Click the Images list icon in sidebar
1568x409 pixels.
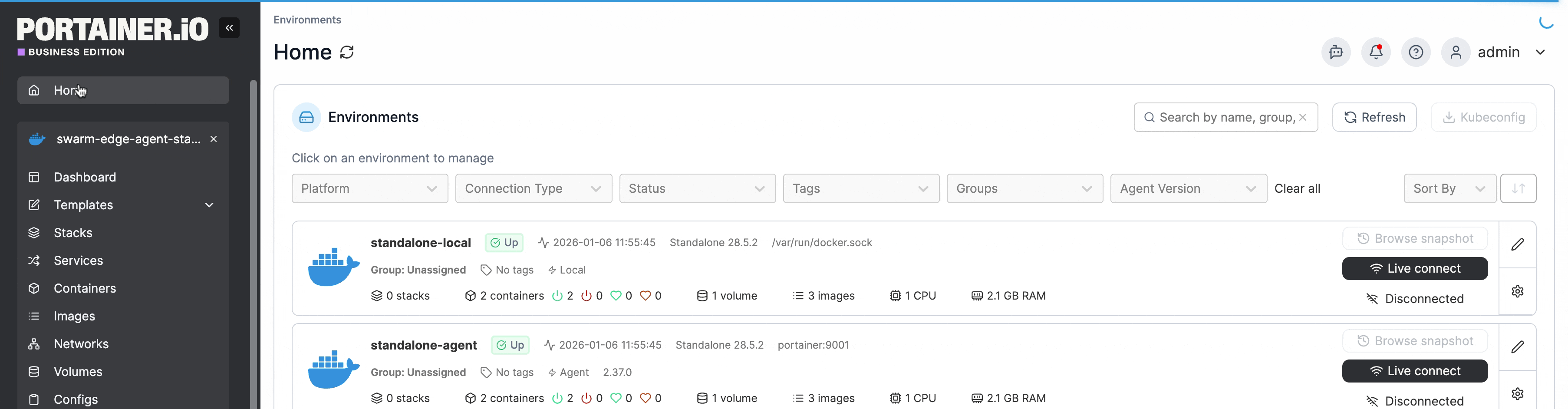pos(34,317)
